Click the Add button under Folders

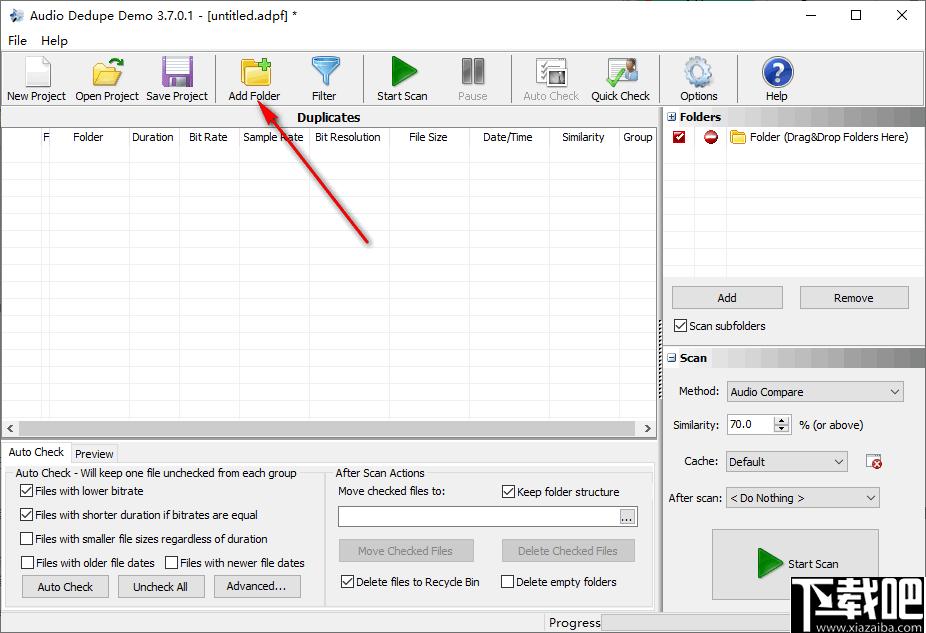[x=727, y=298]
